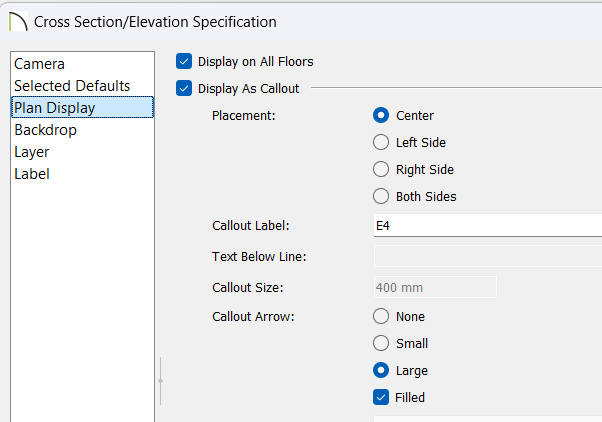
Task: Click the Chief Architect dialog title icon
Action: tap(18, 22)
